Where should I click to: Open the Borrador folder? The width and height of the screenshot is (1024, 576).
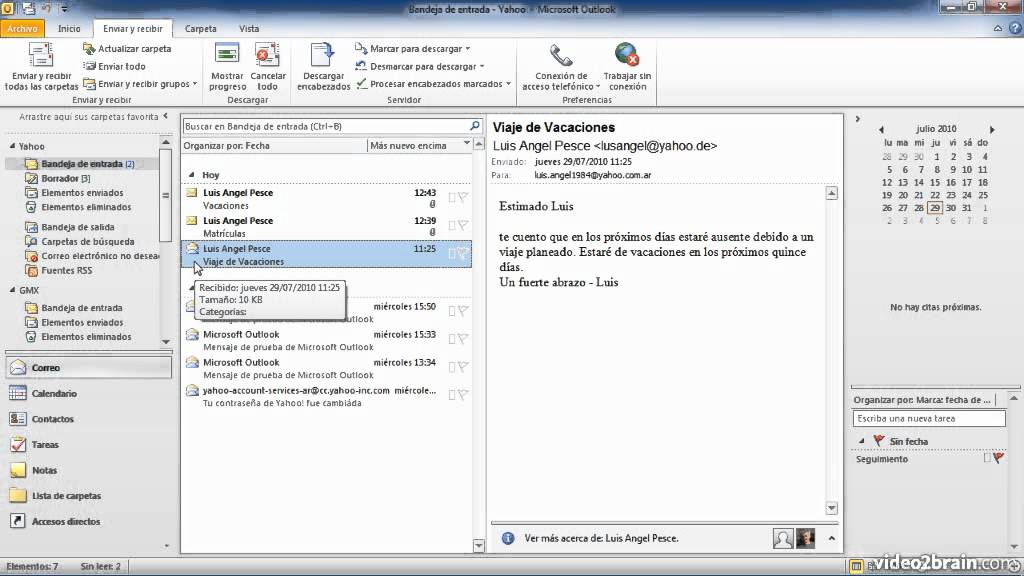[59, 178]
